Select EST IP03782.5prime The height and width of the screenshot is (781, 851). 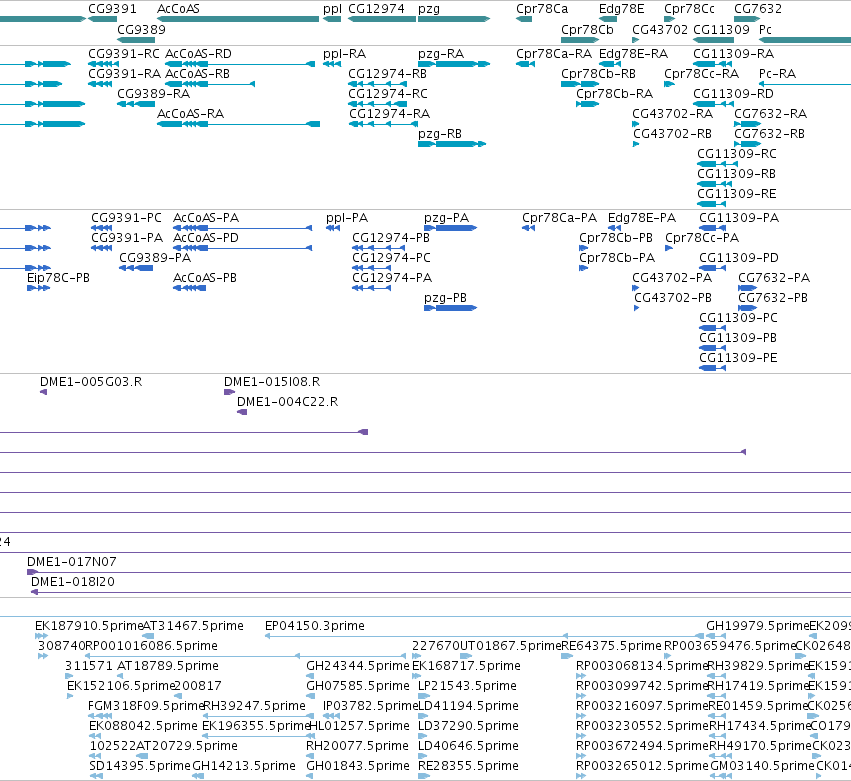(x=331, y=716)
